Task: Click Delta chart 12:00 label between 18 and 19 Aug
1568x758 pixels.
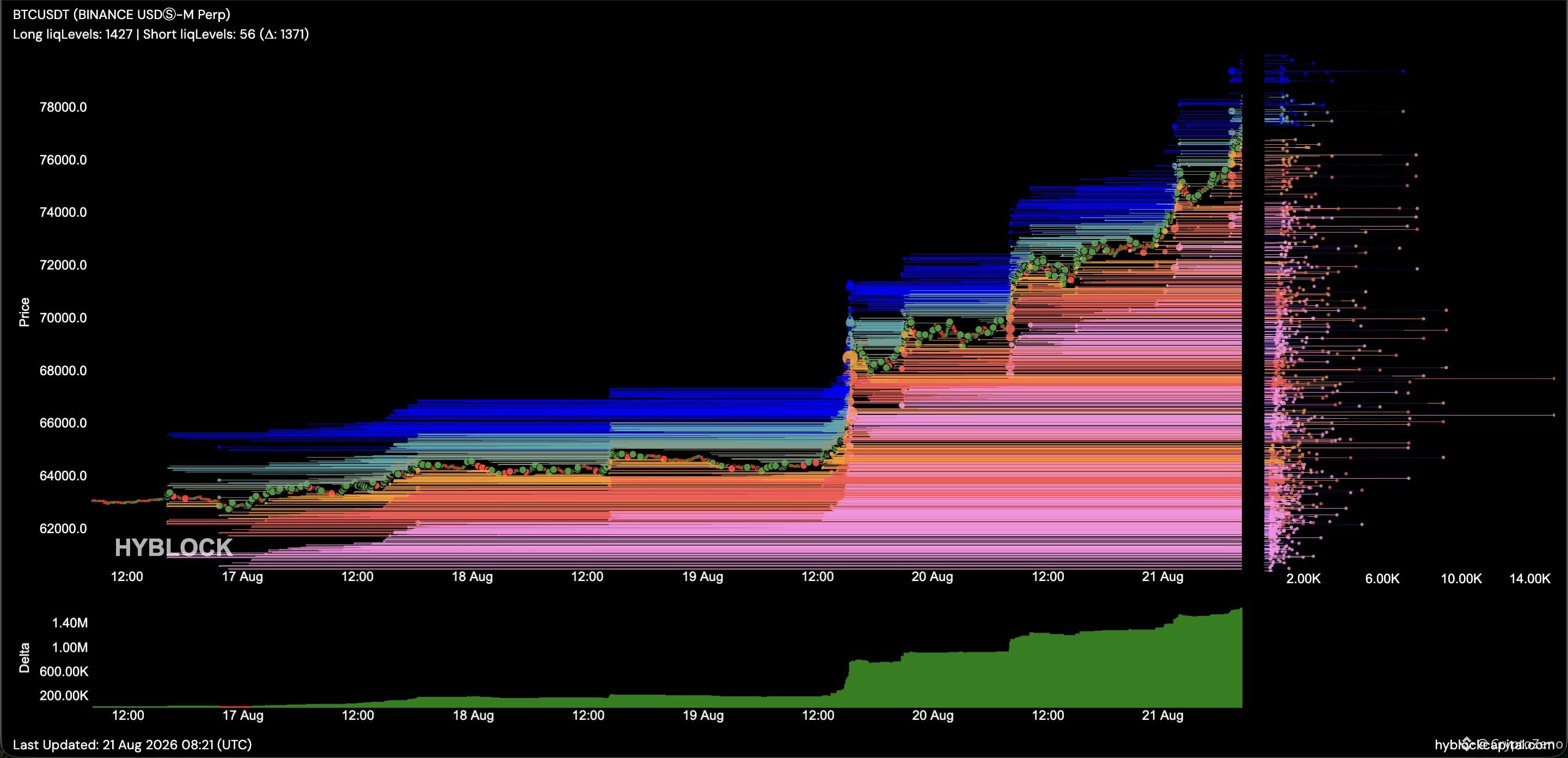Action: 588,716
